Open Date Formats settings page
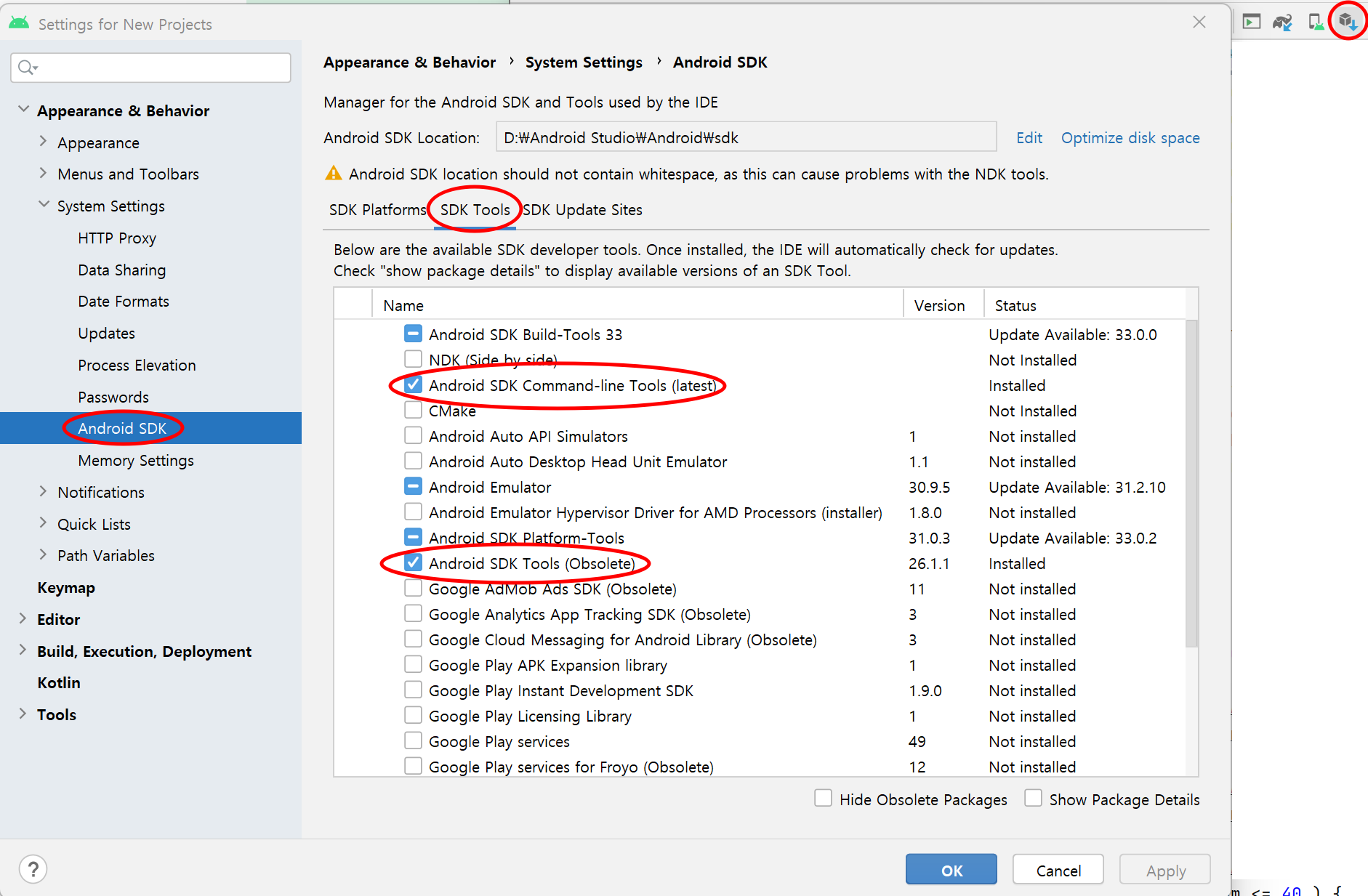 (x=124, y=301)
